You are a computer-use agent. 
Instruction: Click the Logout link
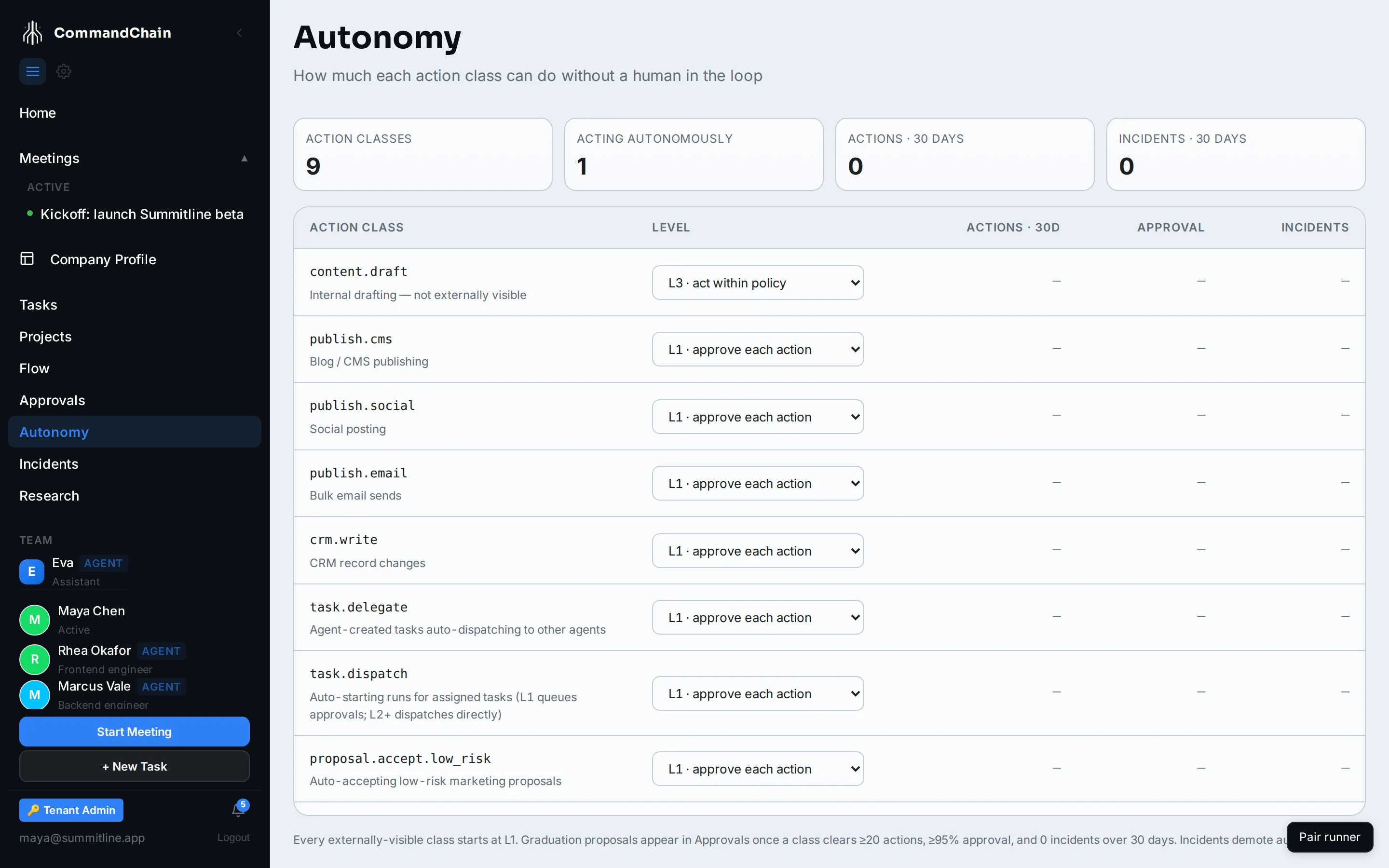[x=233, y=838]
